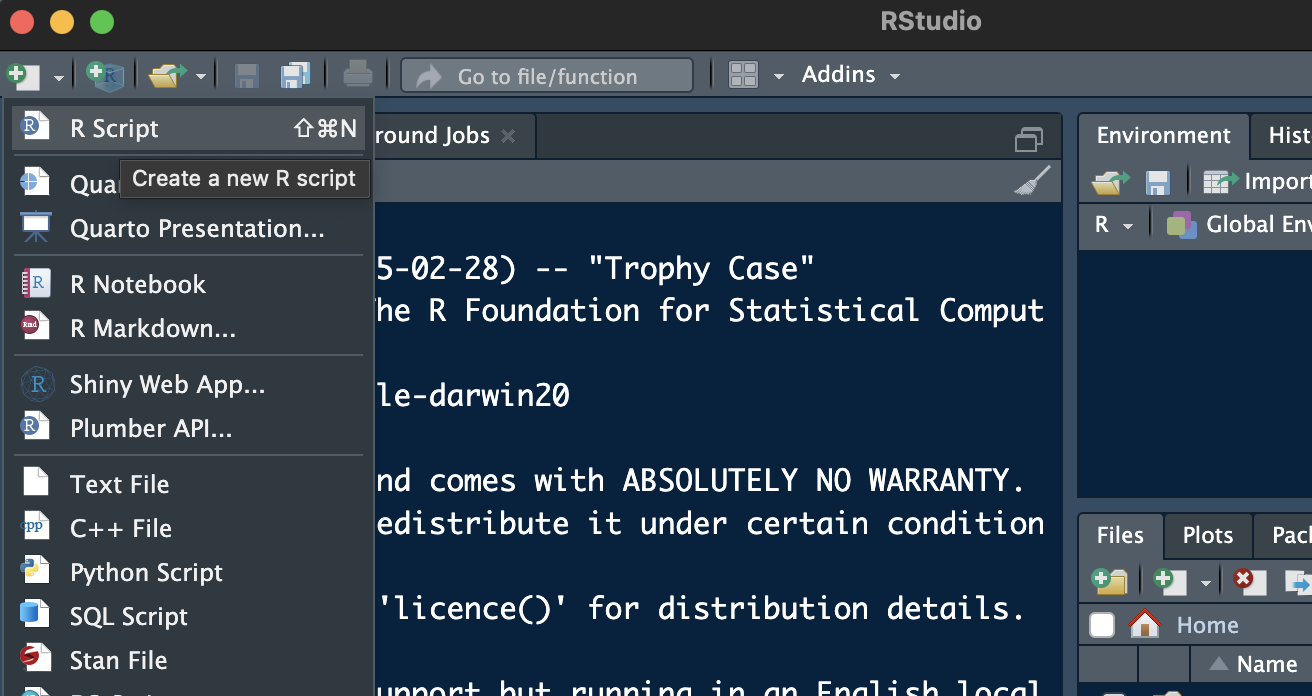Image resolution: width=1312 pixels, height=696 pixels.
Task: Choose R Markdown from the menu
Action: (188, 328)
